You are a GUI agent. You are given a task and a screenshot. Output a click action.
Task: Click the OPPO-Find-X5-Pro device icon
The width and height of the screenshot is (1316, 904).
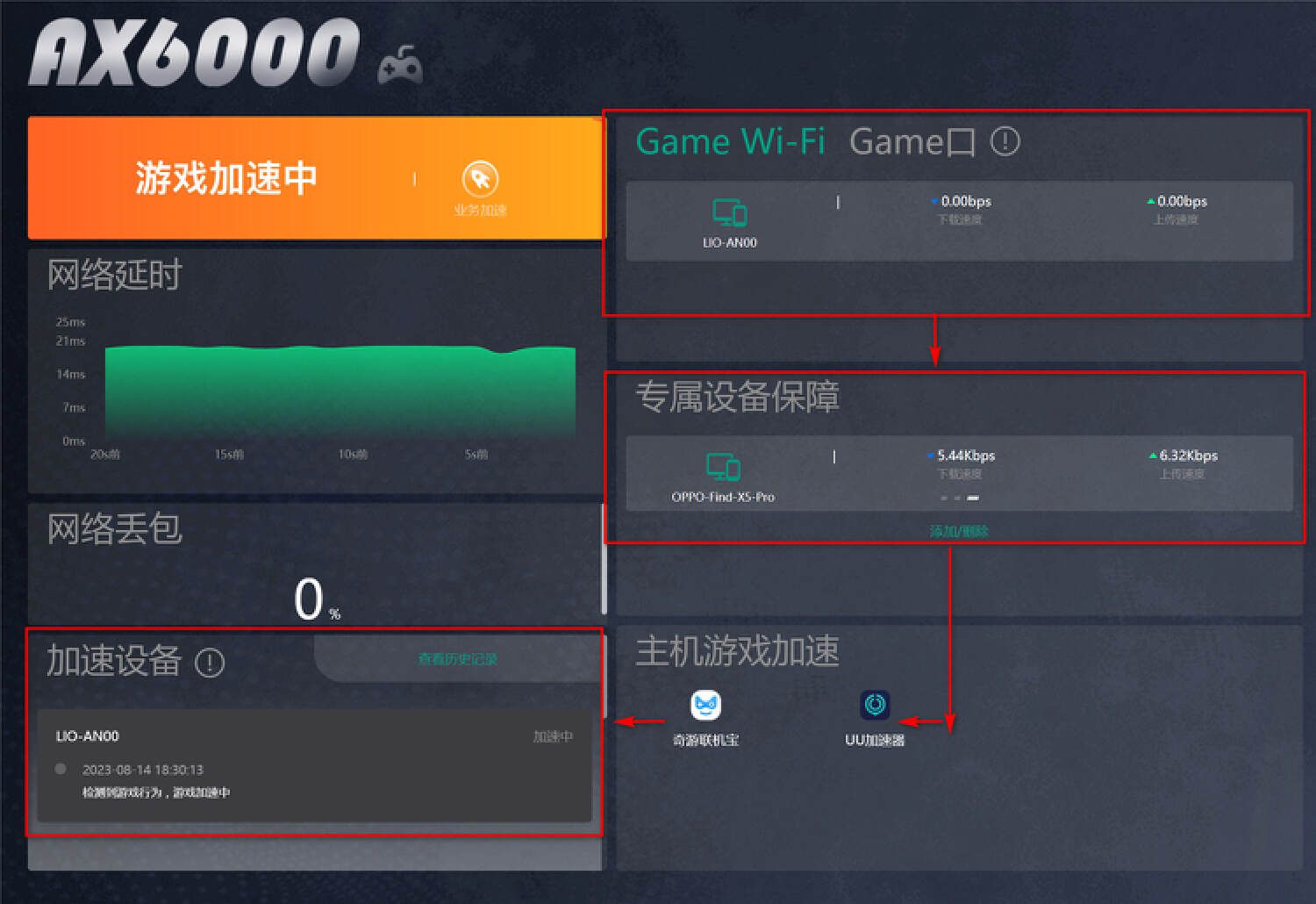tap(723, 467)
